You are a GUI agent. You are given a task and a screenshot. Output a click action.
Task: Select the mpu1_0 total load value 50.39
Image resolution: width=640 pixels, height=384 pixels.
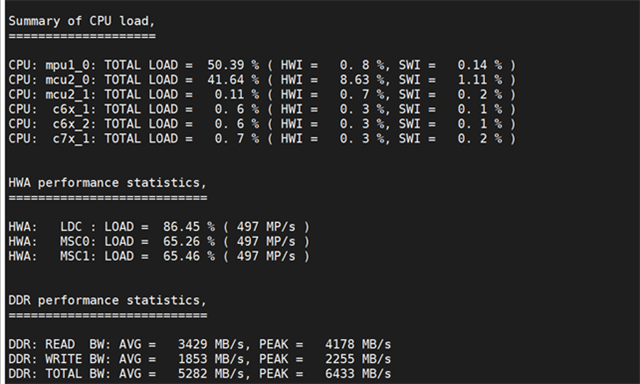point(226,65)
